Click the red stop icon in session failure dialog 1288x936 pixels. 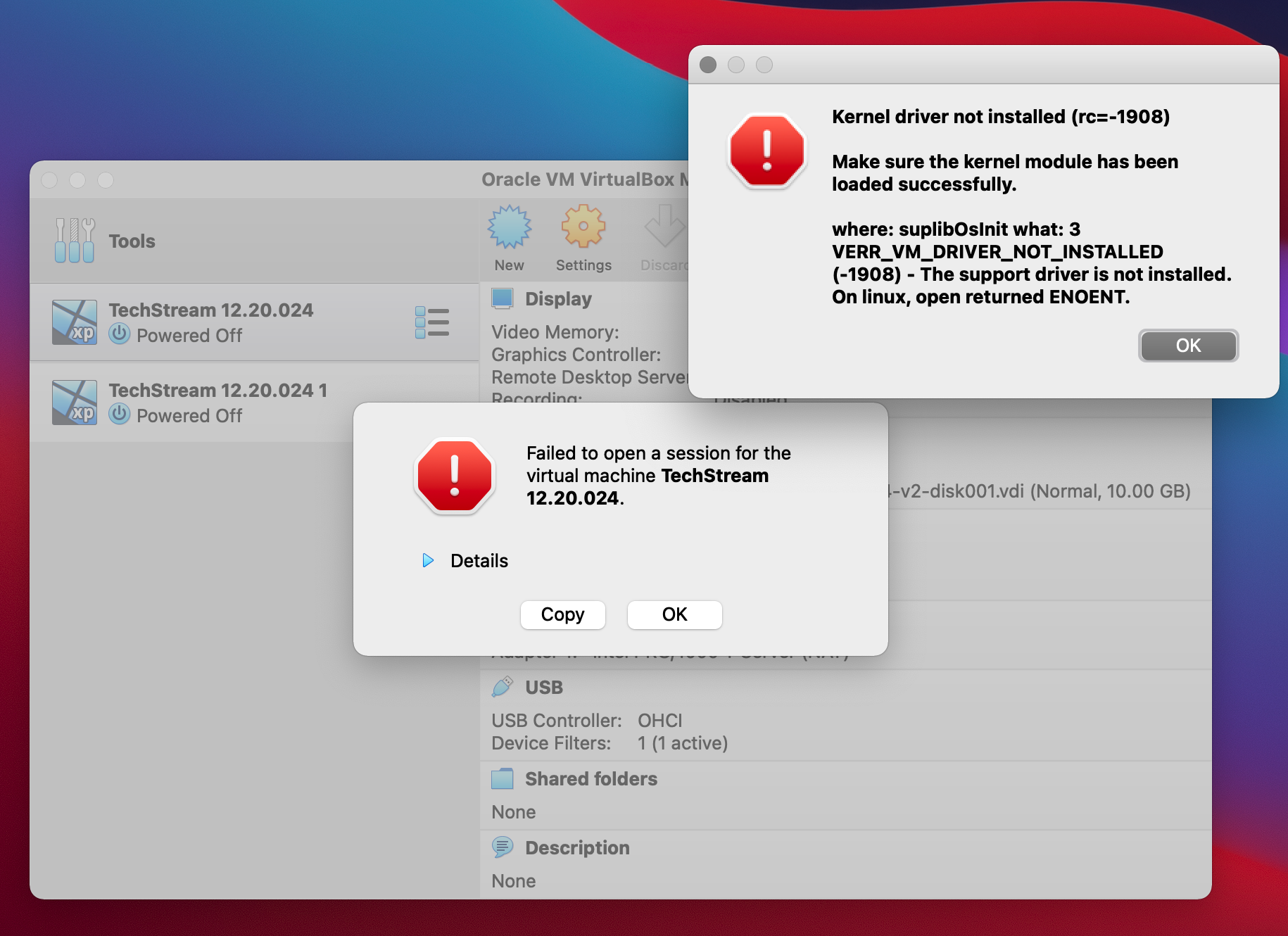[455, 476]
